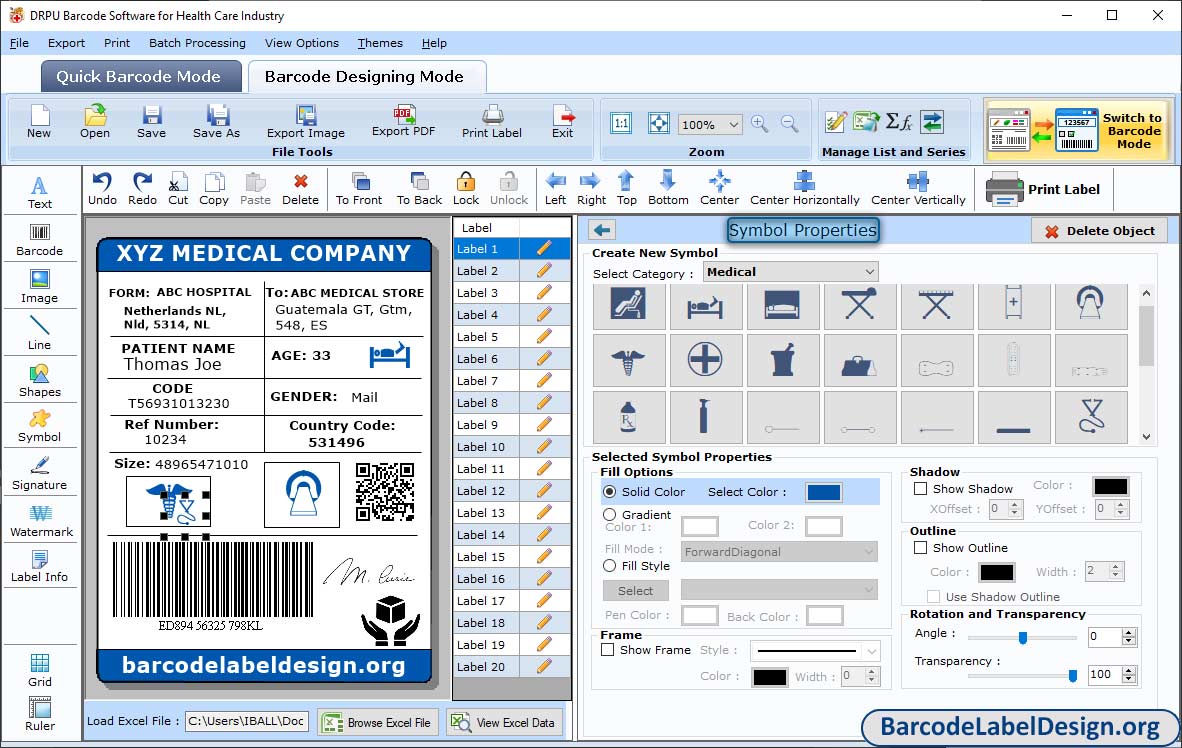Create a New label file
The width and height of the screenshot is (1182, 748).
pos(39,122)
